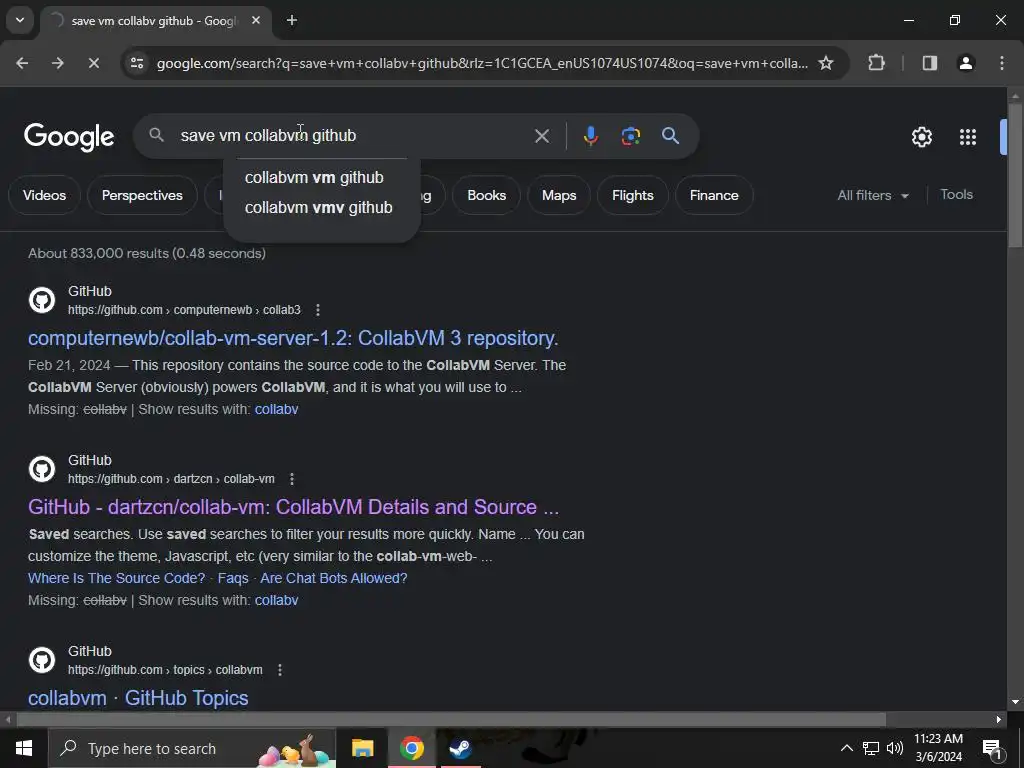Screen dimensions: 1024x768
Task: Submit search with magnifier button
Action: (x=671, y=136)
